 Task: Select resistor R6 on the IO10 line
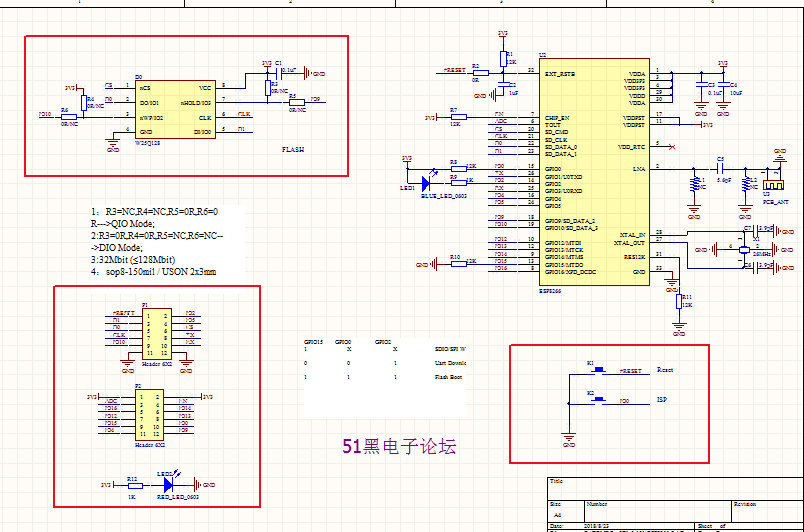pos(69,117)
